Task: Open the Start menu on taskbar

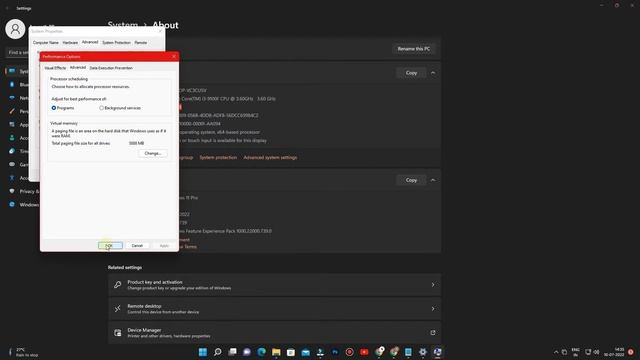Action: coord(203,352)
